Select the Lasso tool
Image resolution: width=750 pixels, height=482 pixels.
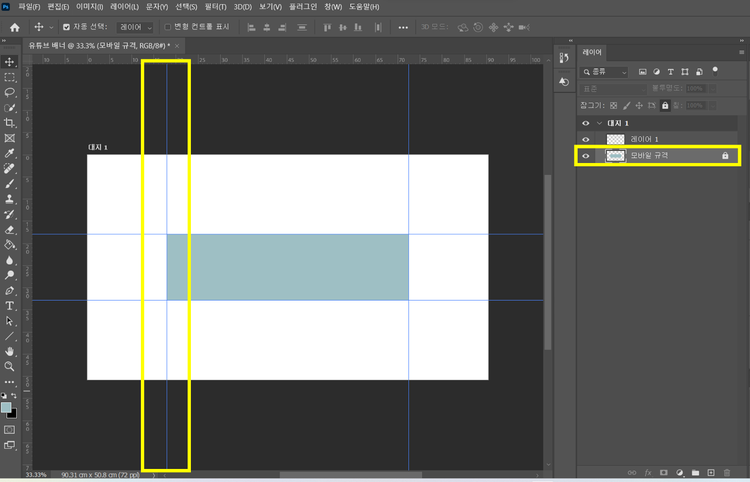pos(10,92)
